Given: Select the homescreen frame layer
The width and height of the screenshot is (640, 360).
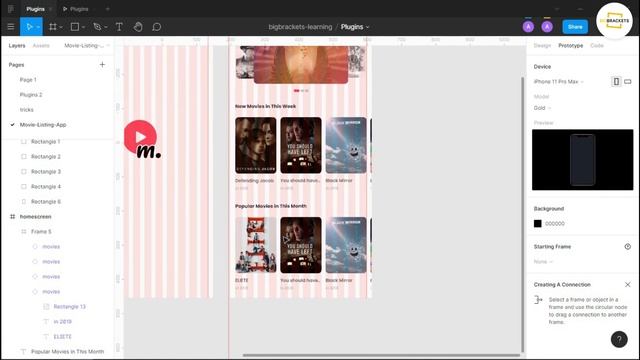Looking at the screenshot, I should pos(36,217).
